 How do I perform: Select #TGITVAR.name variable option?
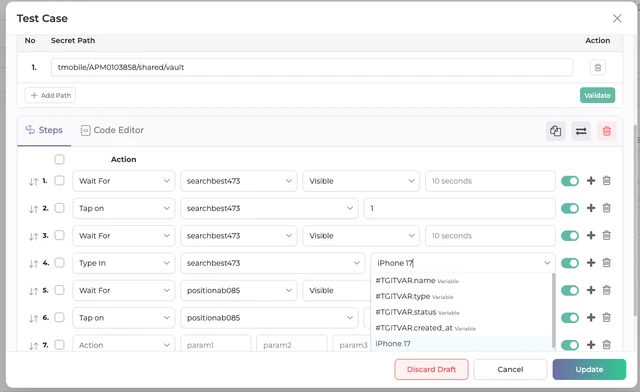(x=461, y=281)
